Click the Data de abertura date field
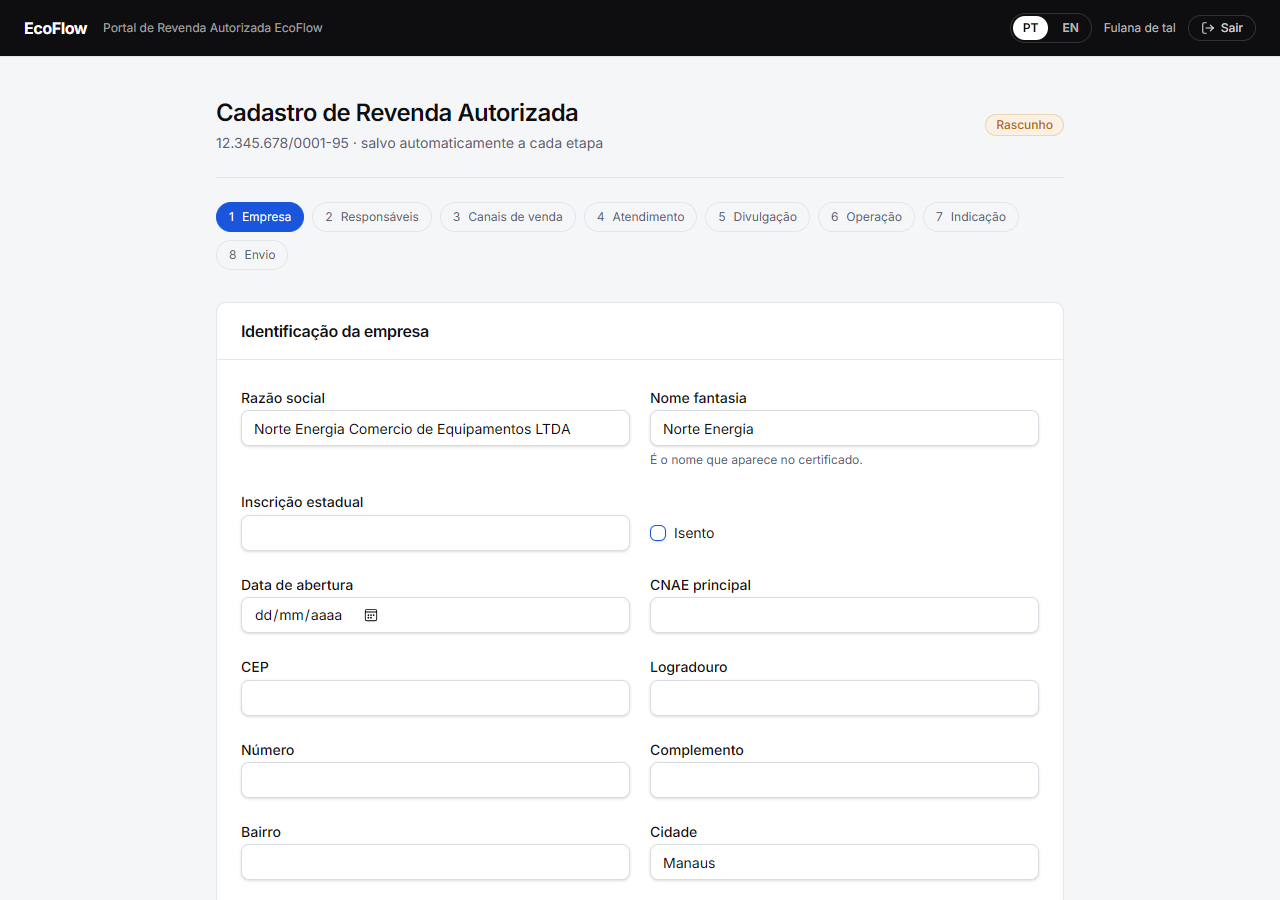This screenshot has height=900, width=1280. click(435, 615)
